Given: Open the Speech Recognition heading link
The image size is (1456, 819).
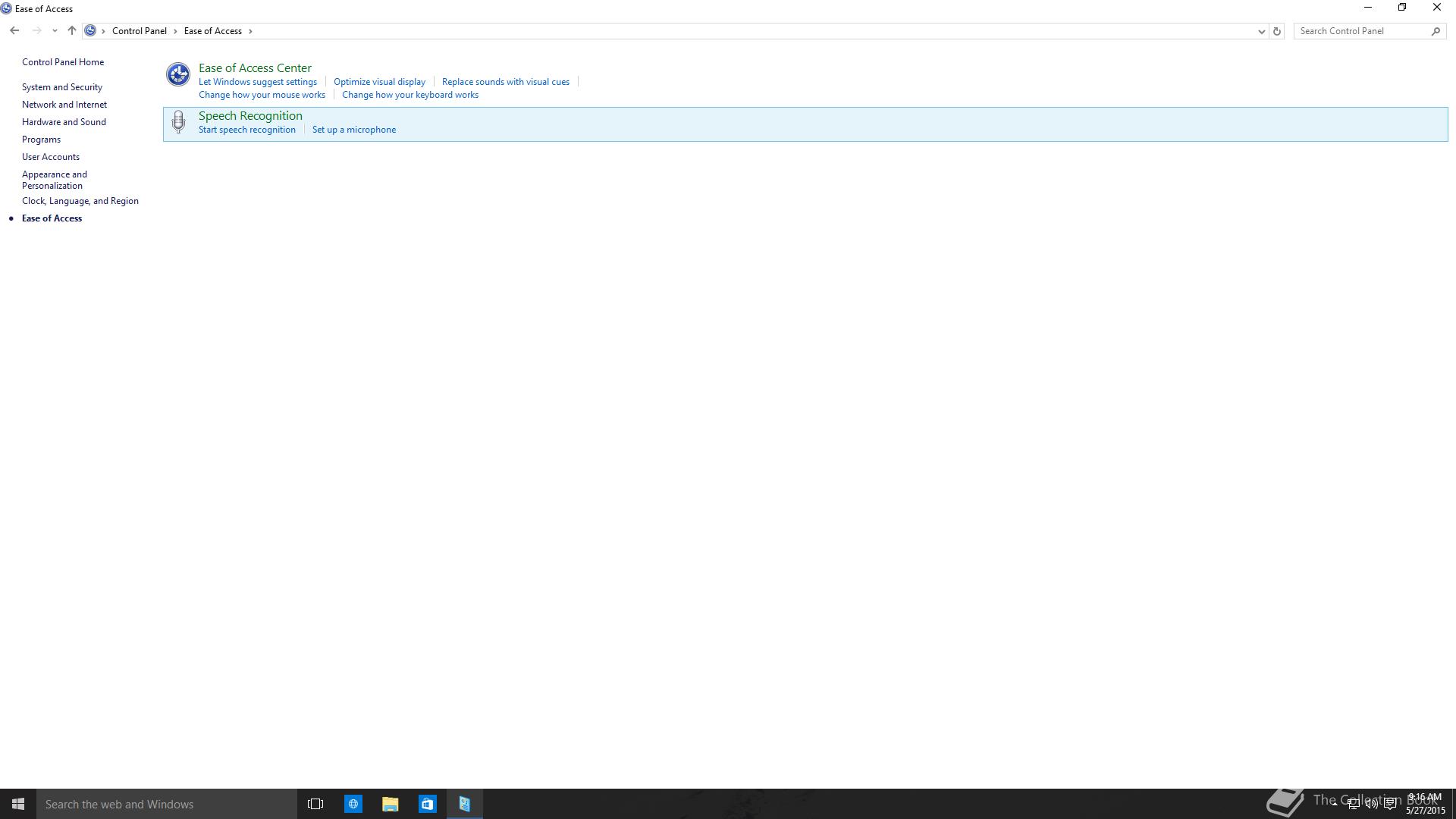Looking at the screenshot, I should [250, 116].
